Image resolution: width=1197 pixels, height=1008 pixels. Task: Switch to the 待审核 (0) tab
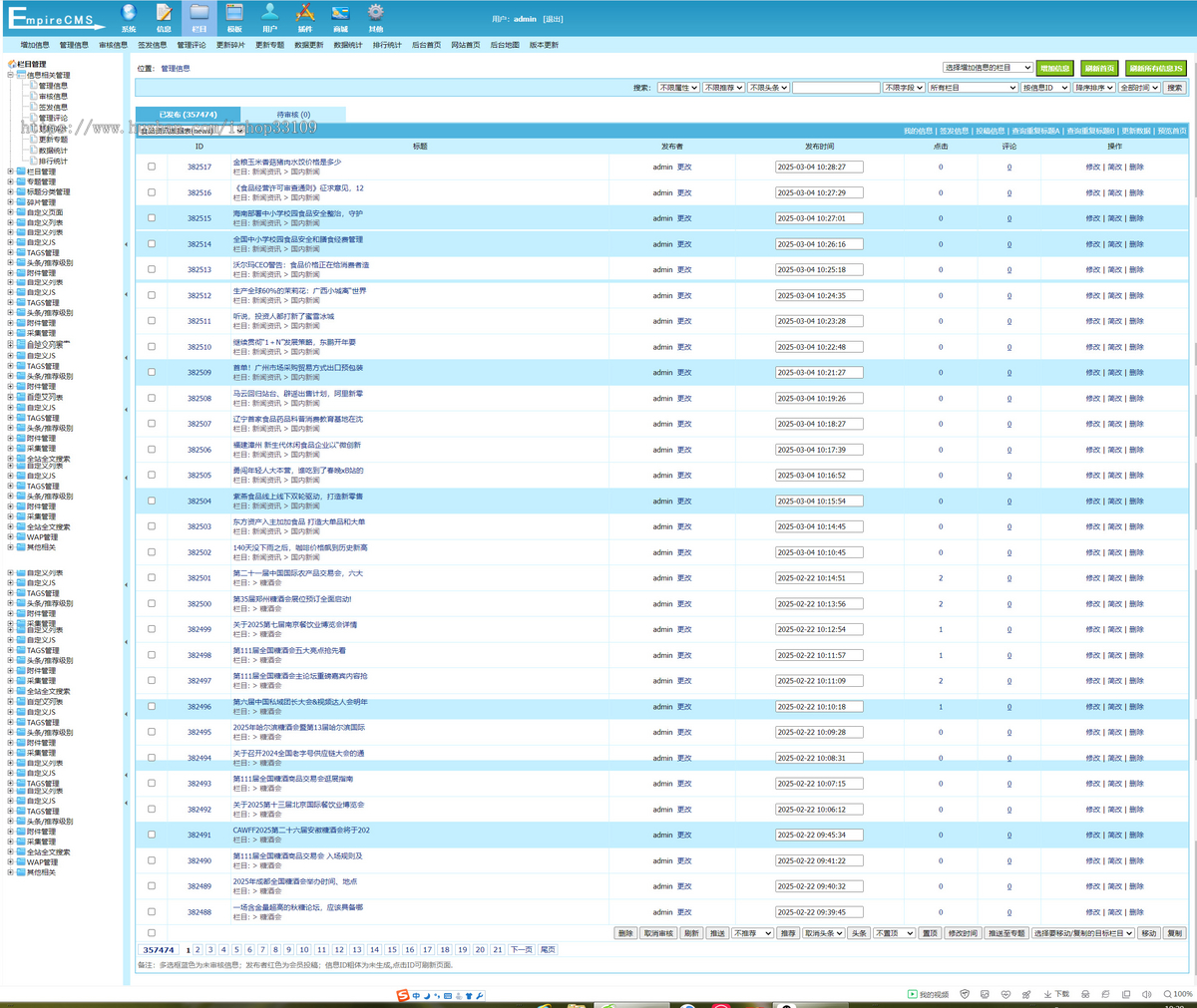coord(293,115)
